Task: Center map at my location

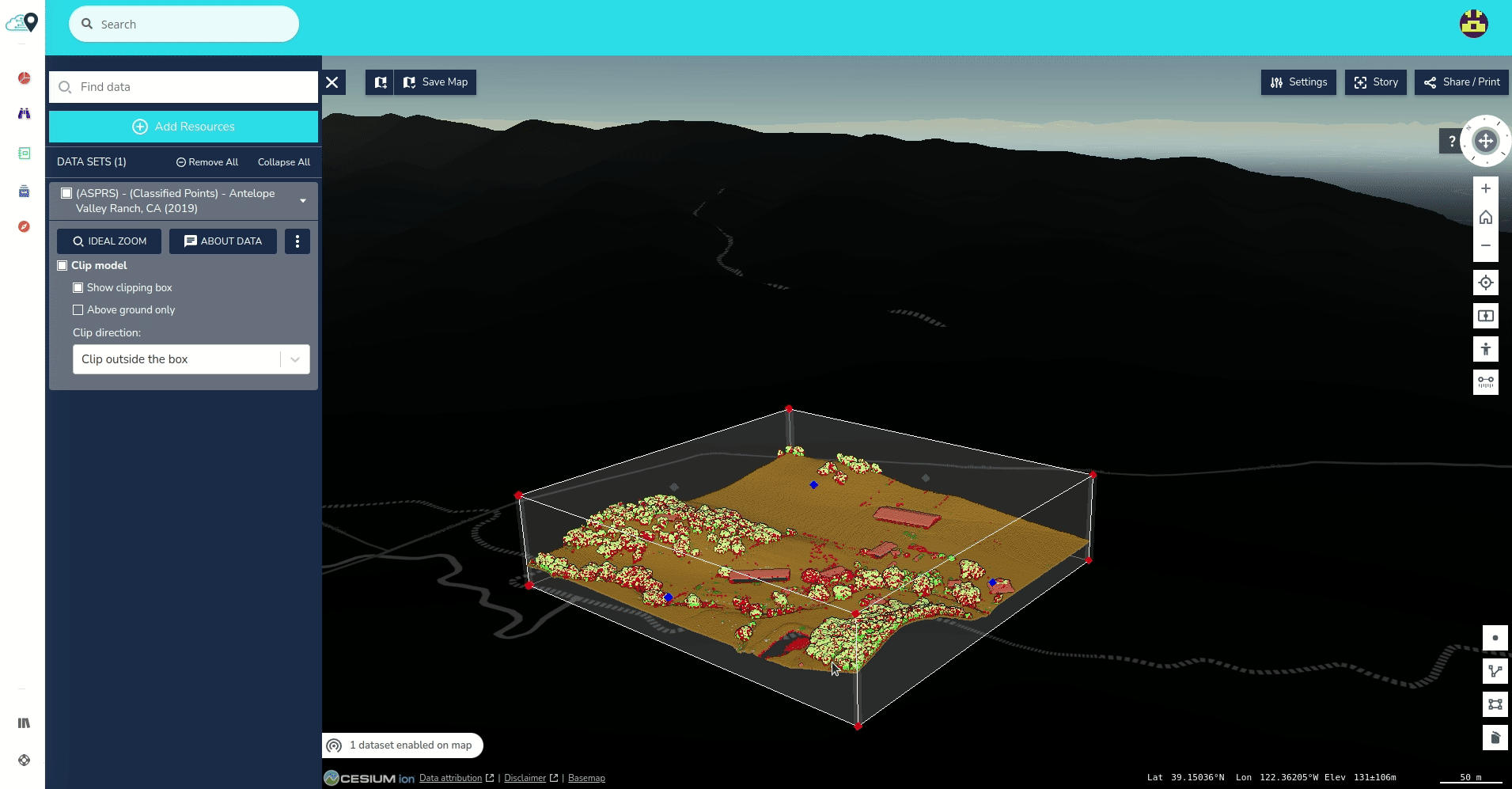Action: click(1486, 283)
